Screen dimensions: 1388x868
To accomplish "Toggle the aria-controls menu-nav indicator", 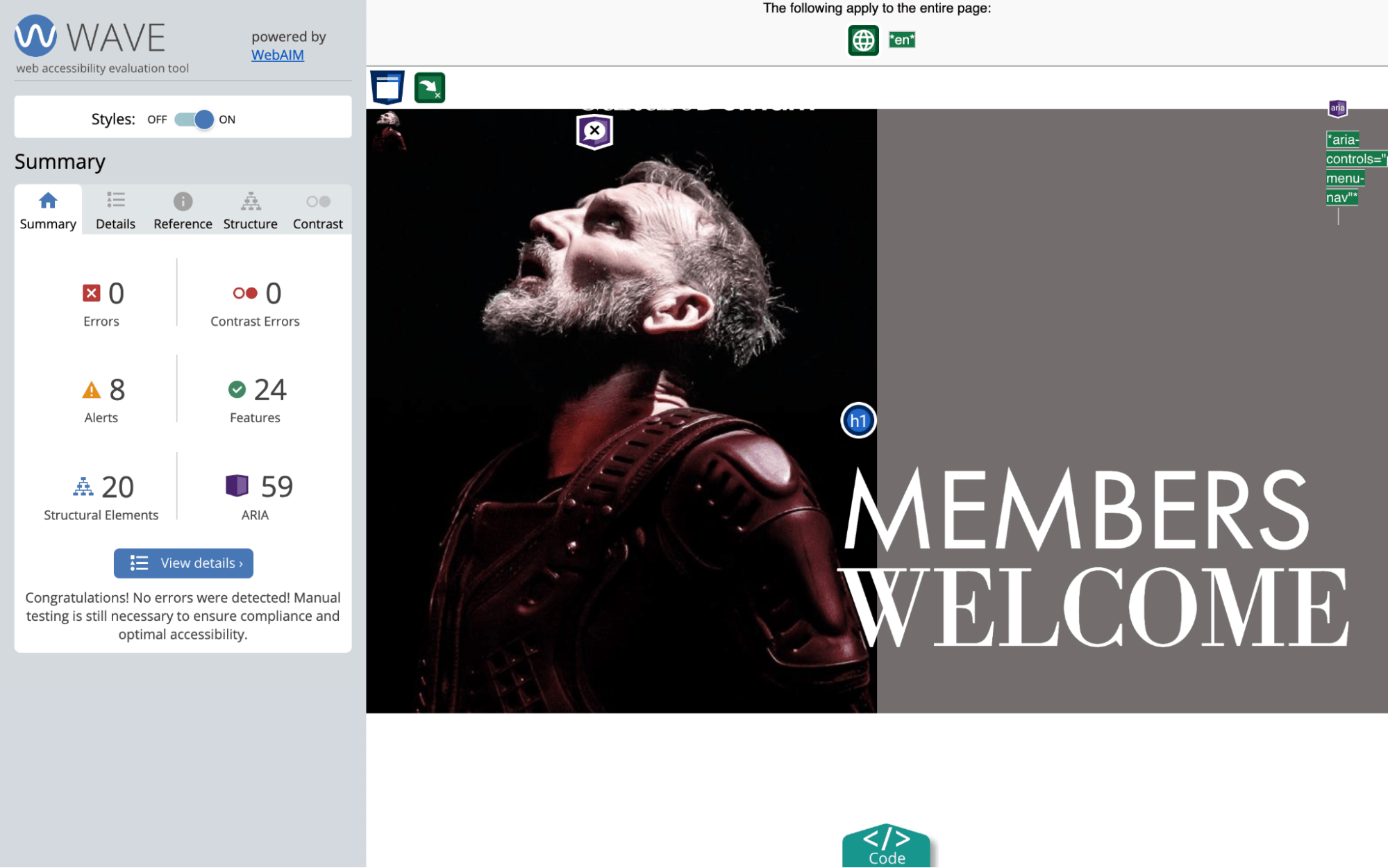I will pos(1338,107).
